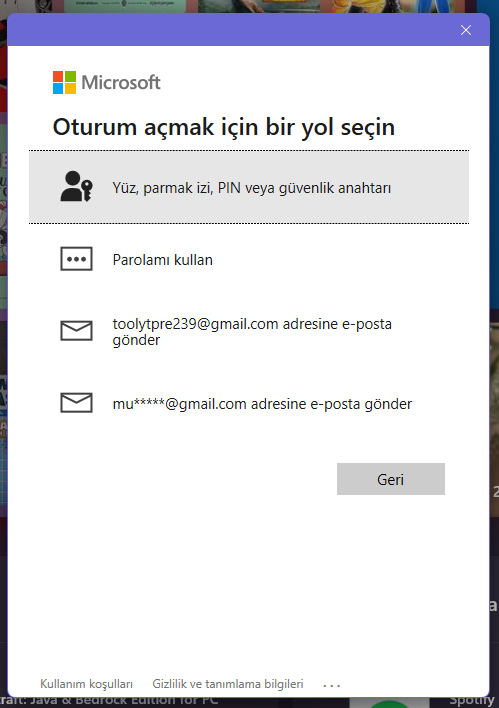Send email to toolytpre239@gmail.com option

pyautogui.click(x=249, y=331)
